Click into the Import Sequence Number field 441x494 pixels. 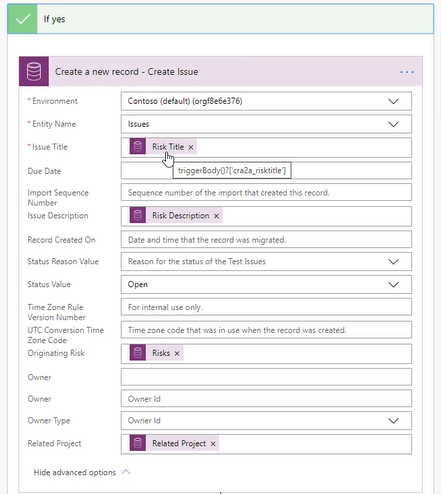click(266, 192)
